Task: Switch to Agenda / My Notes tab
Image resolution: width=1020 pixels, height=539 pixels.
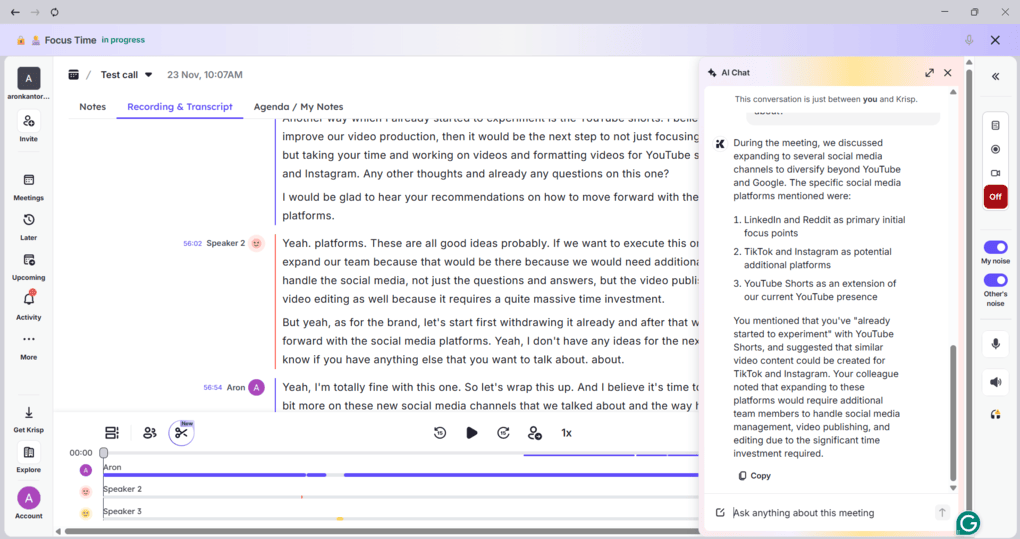Action: tap(298, 107)
